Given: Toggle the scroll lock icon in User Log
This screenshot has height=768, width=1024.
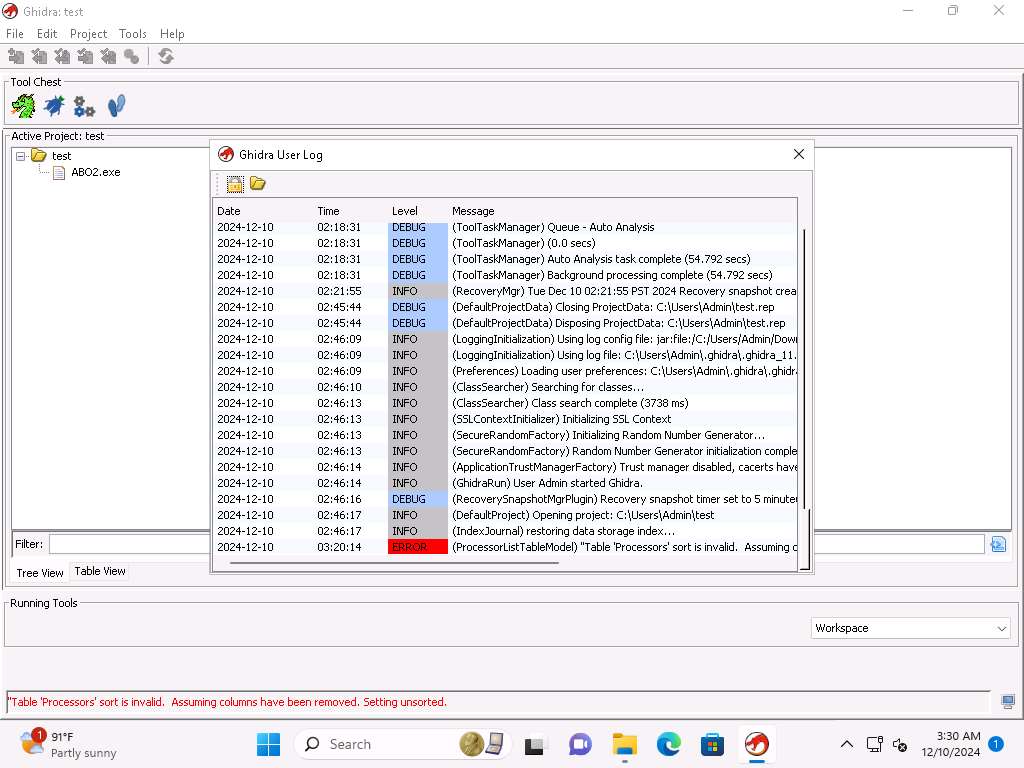Looking at the screenshot, I should click(235, 183).
